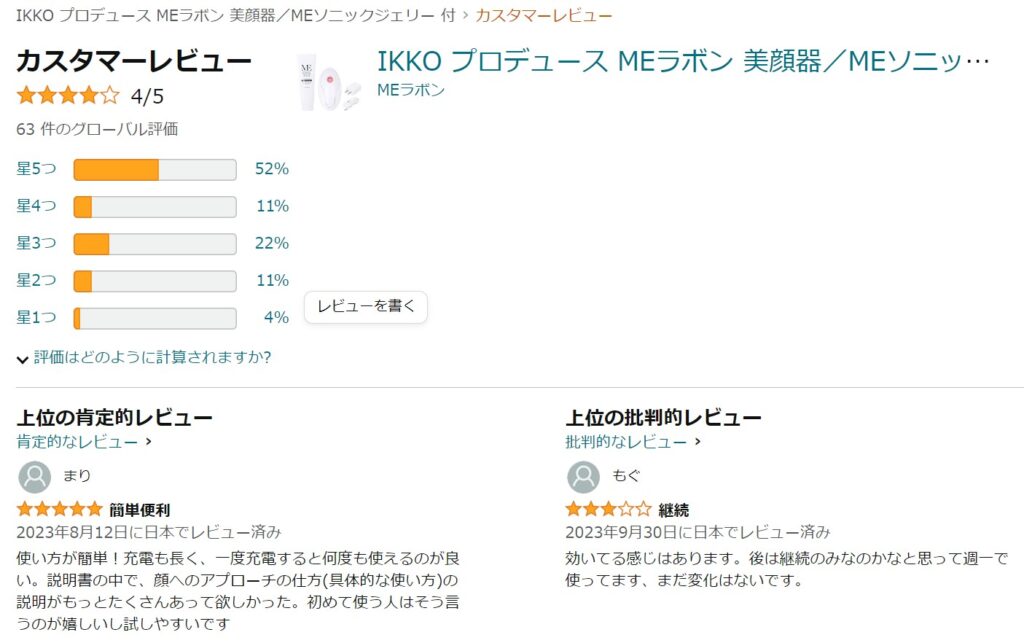Click the MEラボン brand link

coord(411,90)
